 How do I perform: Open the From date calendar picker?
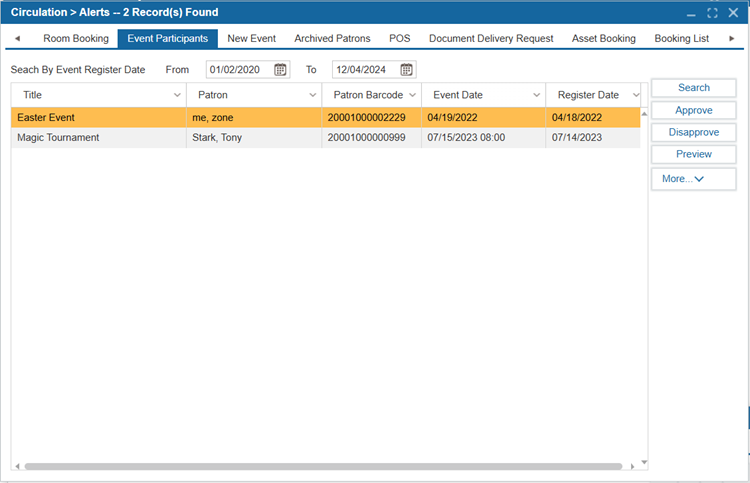[280, 70]
